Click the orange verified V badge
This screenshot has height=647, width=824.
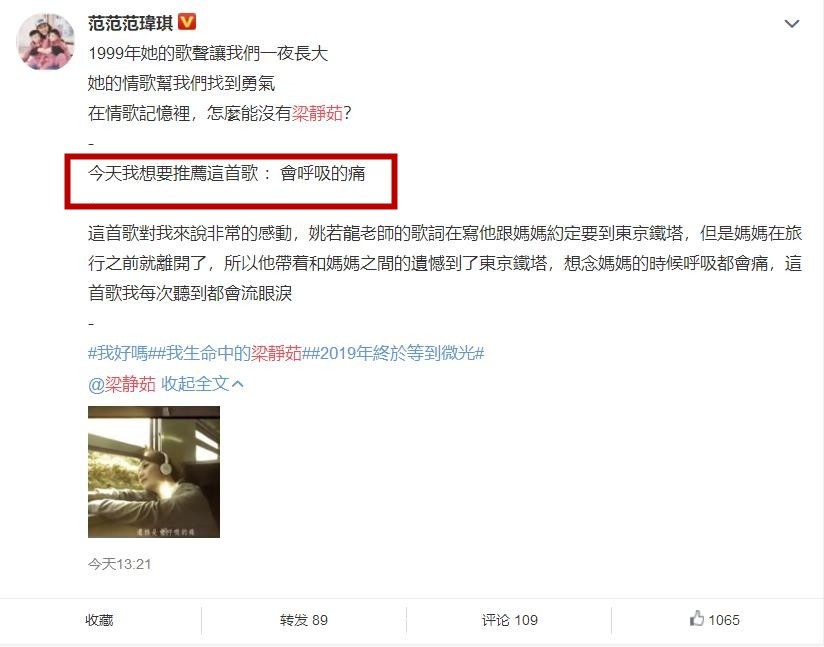click(187, 22)
